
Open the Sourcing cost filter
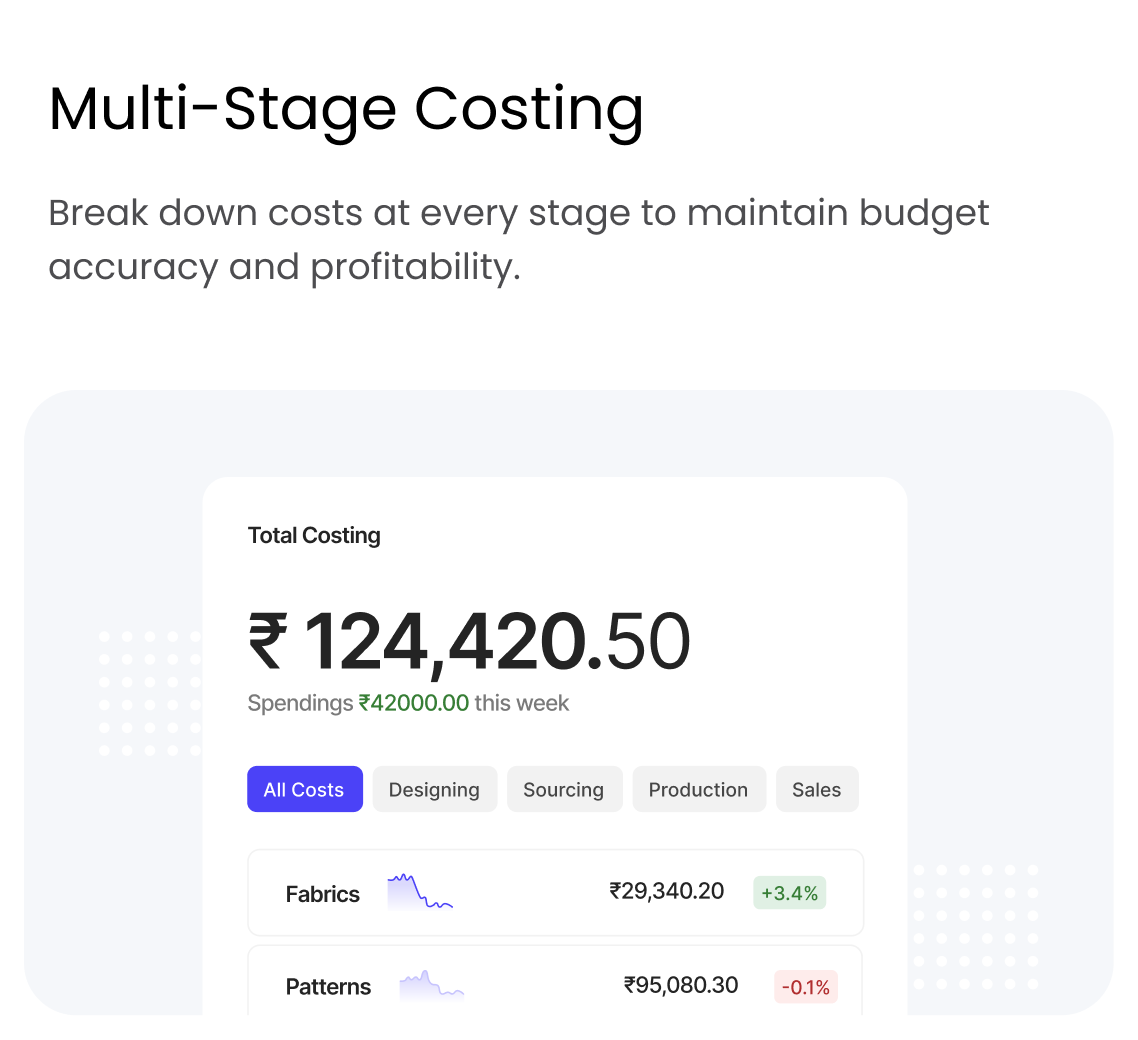563,789
